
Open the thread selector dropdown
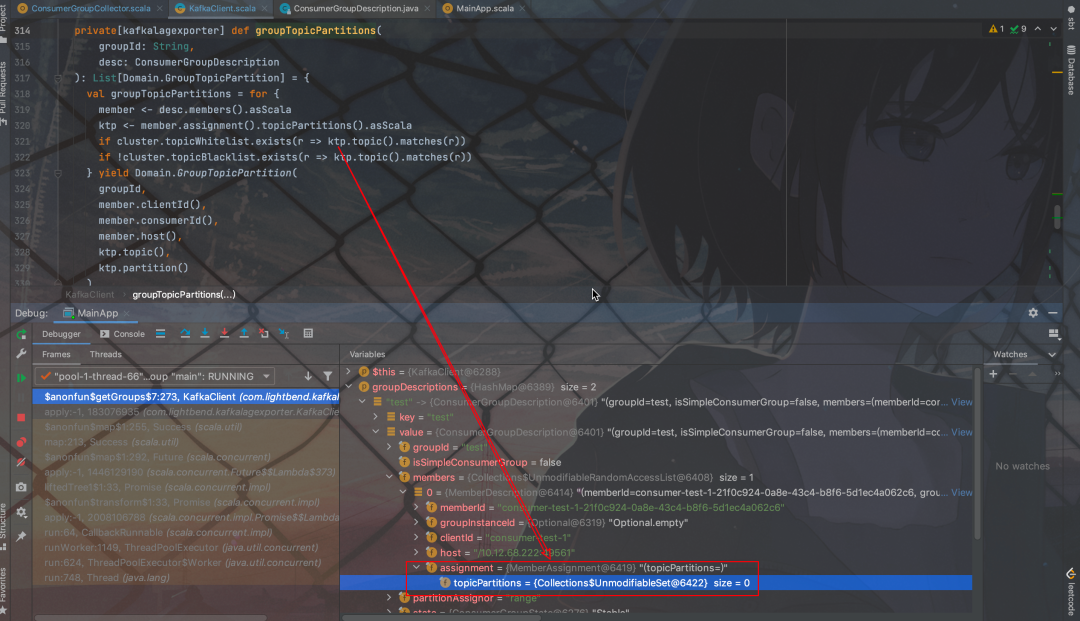coord(266,376)
